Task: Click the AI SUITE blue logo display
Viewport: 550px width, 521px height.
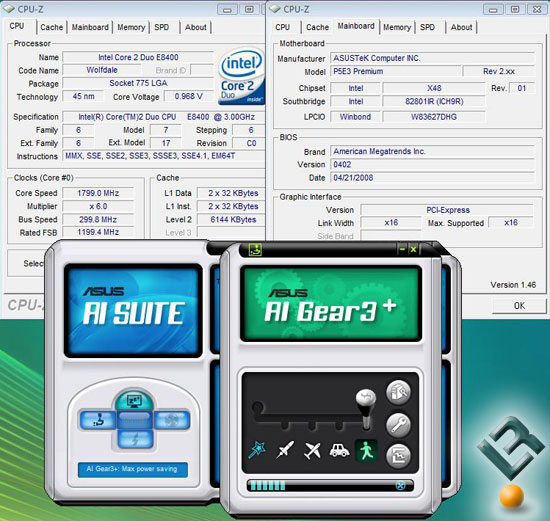Action: click(x=133, y=311)
